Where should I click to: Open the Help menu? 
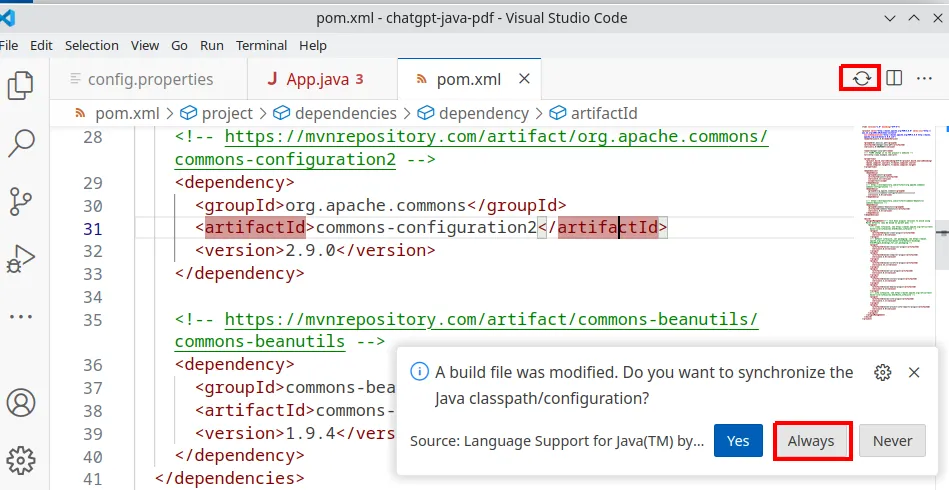point(313,45)
